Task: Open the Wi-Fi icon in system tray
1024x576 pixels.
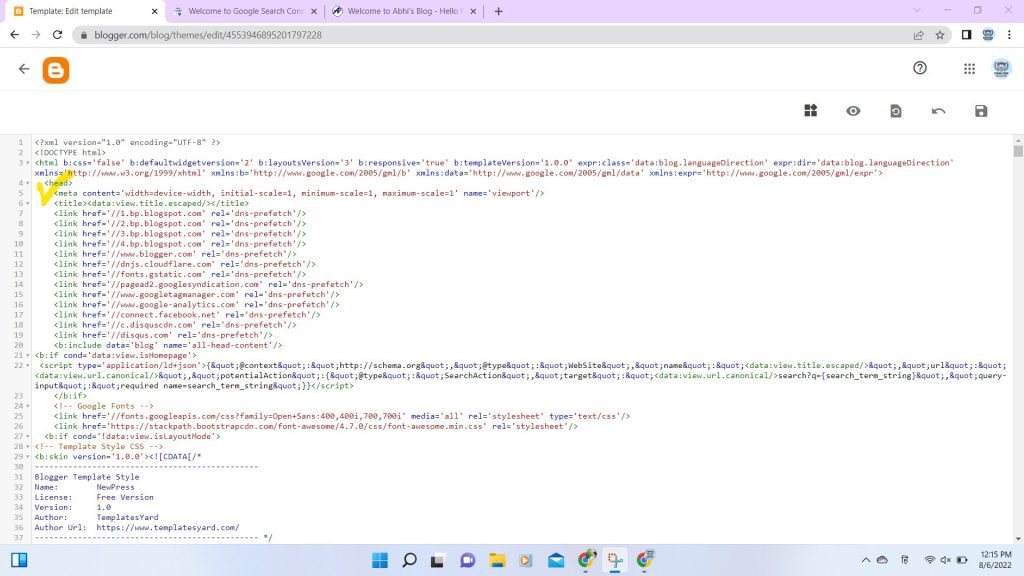Action: click(x=930, y=560)
